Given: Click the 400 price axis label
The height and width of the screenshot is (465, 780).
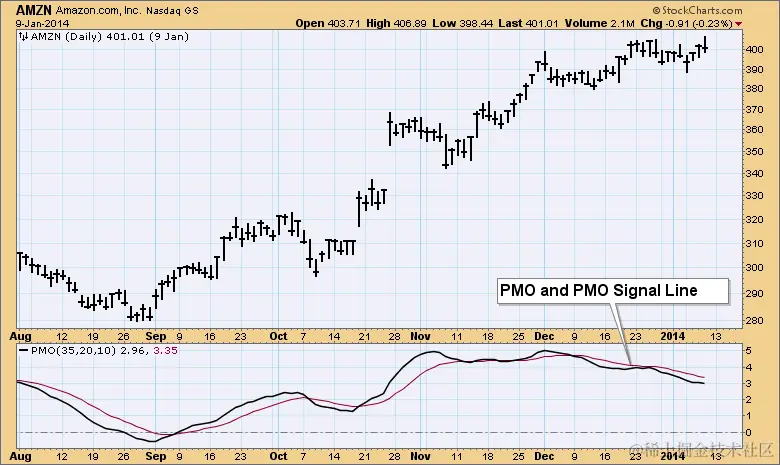Looking at the screenshot, I should [754, 49].
